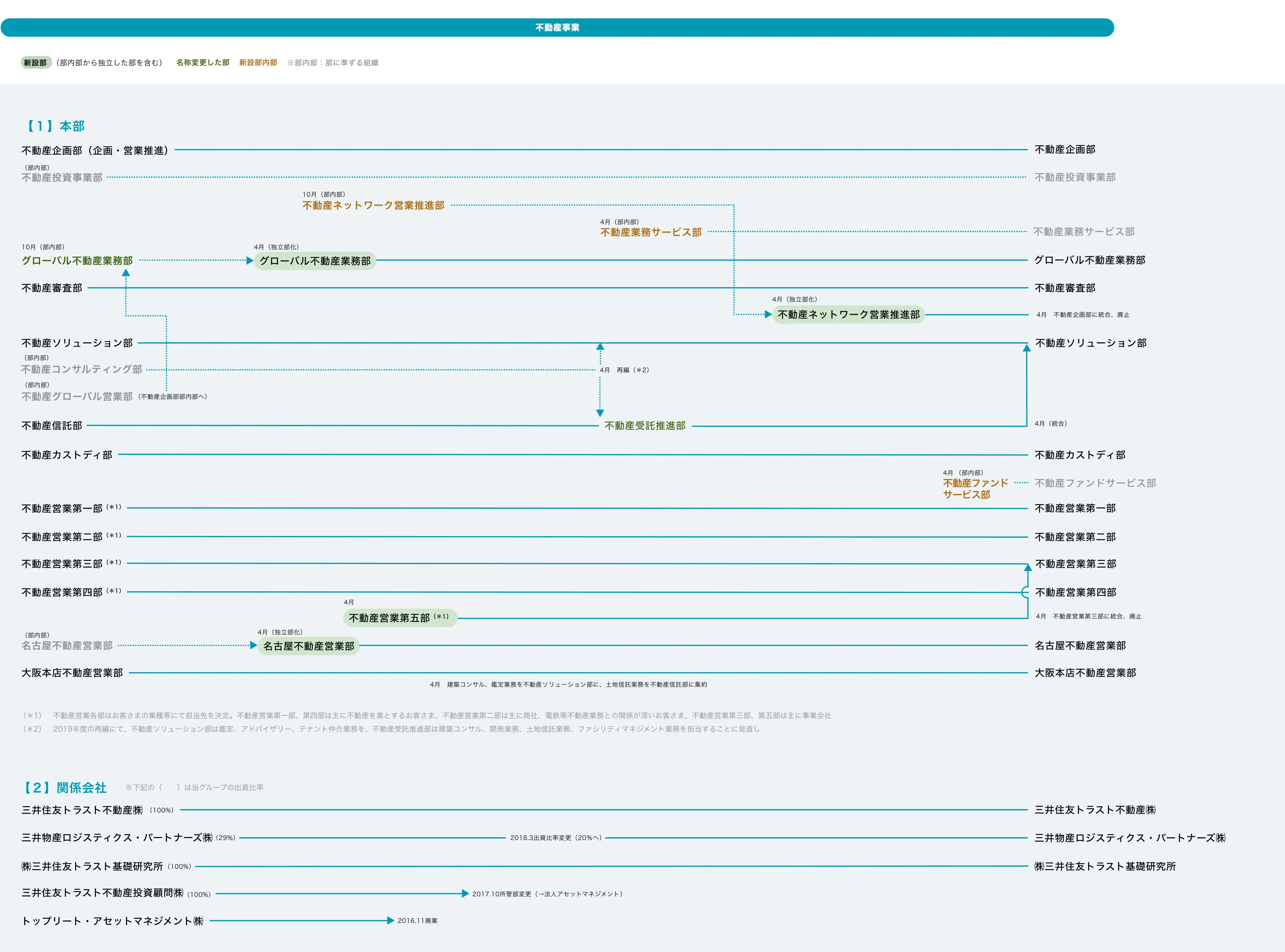Click gray 名古屋不動産営業部 部内部 label

point(67,645)
